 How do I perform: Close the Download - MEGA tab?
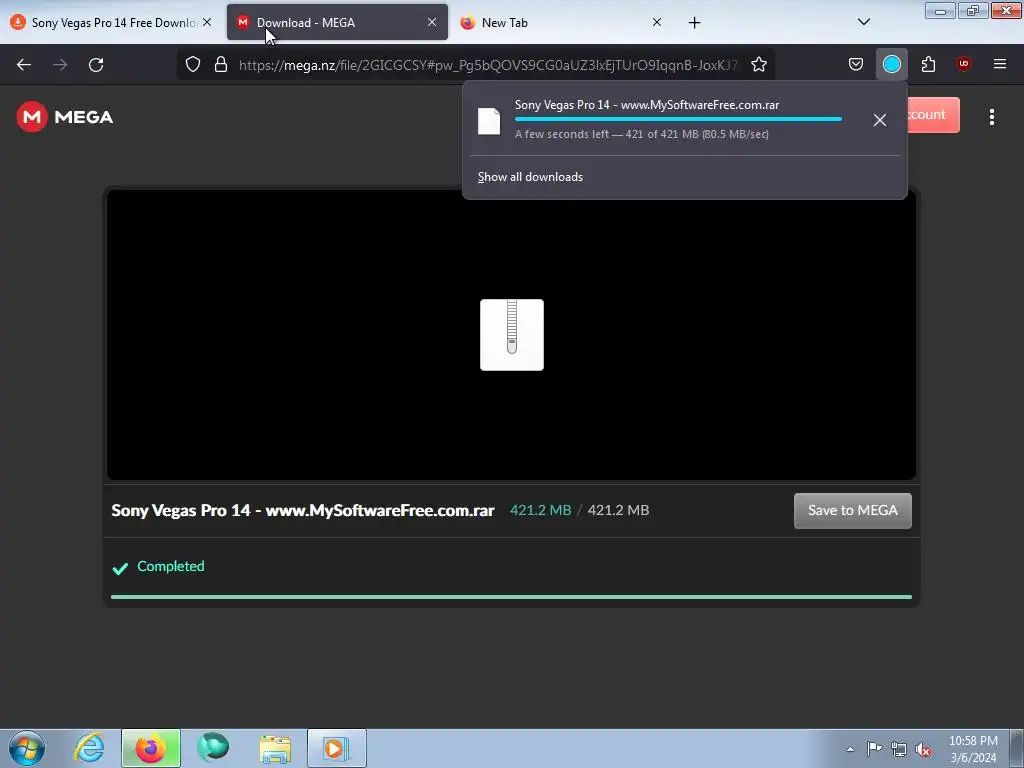pyautogui.click(x=432, y=22)
